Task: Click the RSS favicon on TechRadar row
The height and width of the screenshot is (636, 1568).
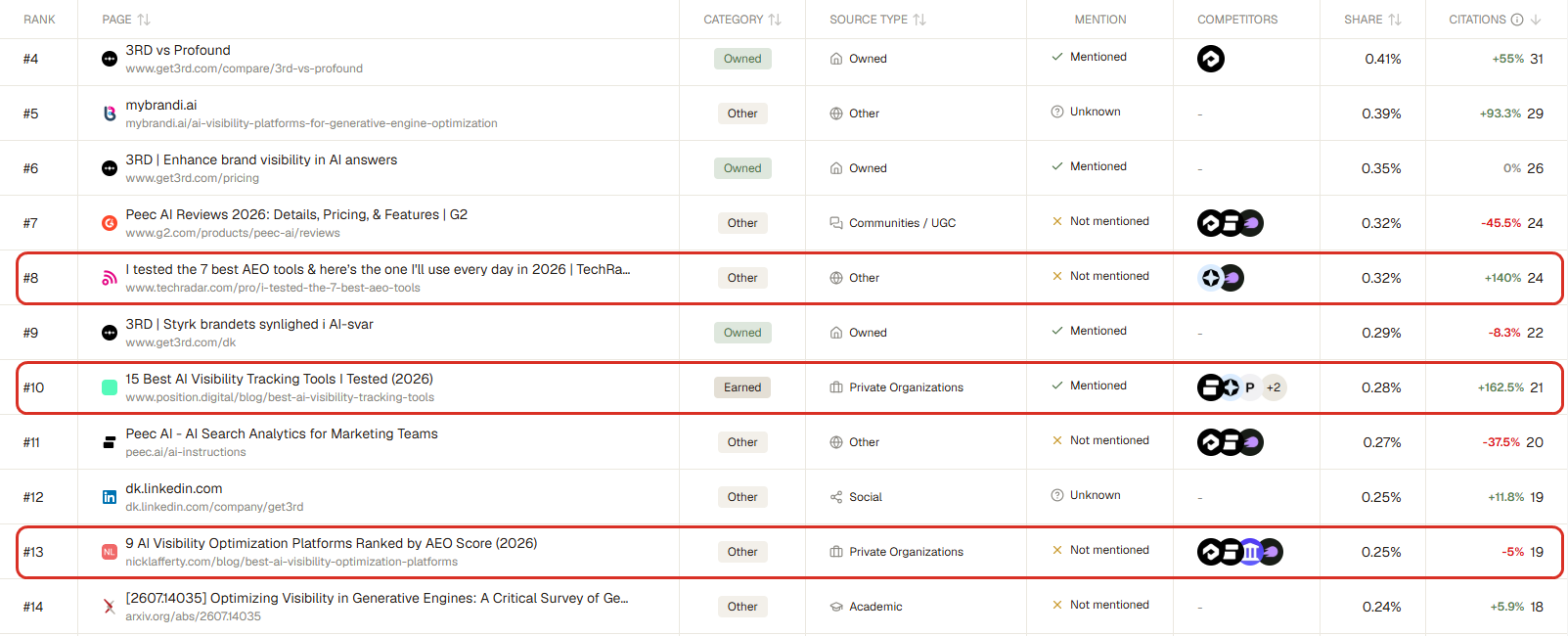Action: pos(110,278)
